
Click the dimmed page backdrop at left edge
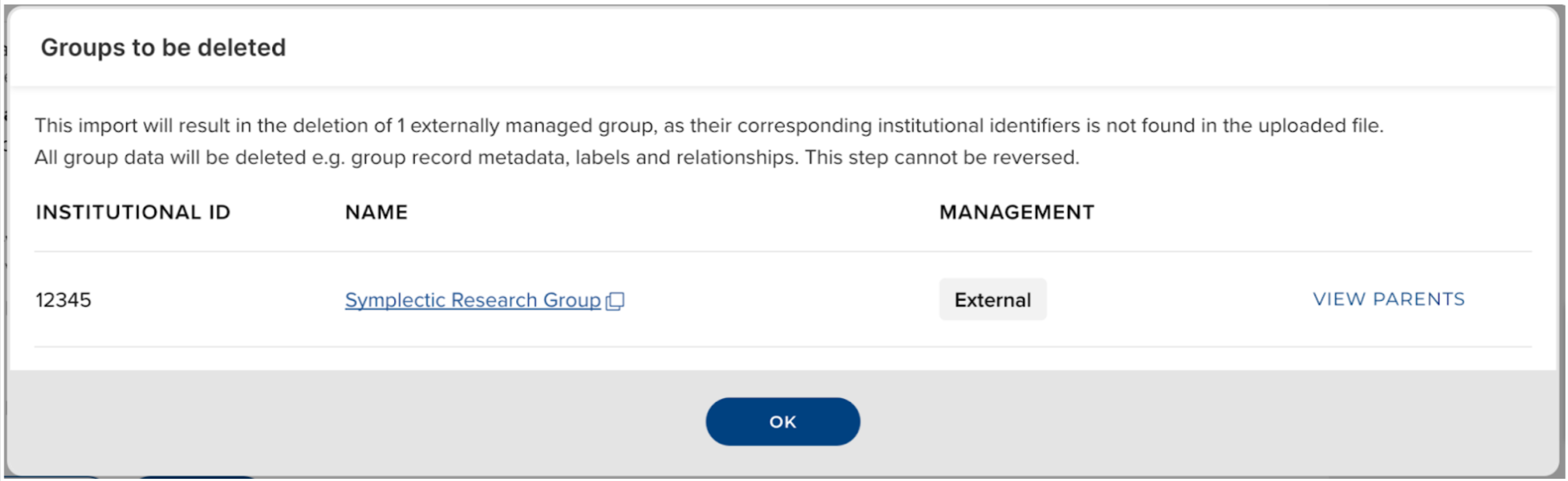[3, 244]
